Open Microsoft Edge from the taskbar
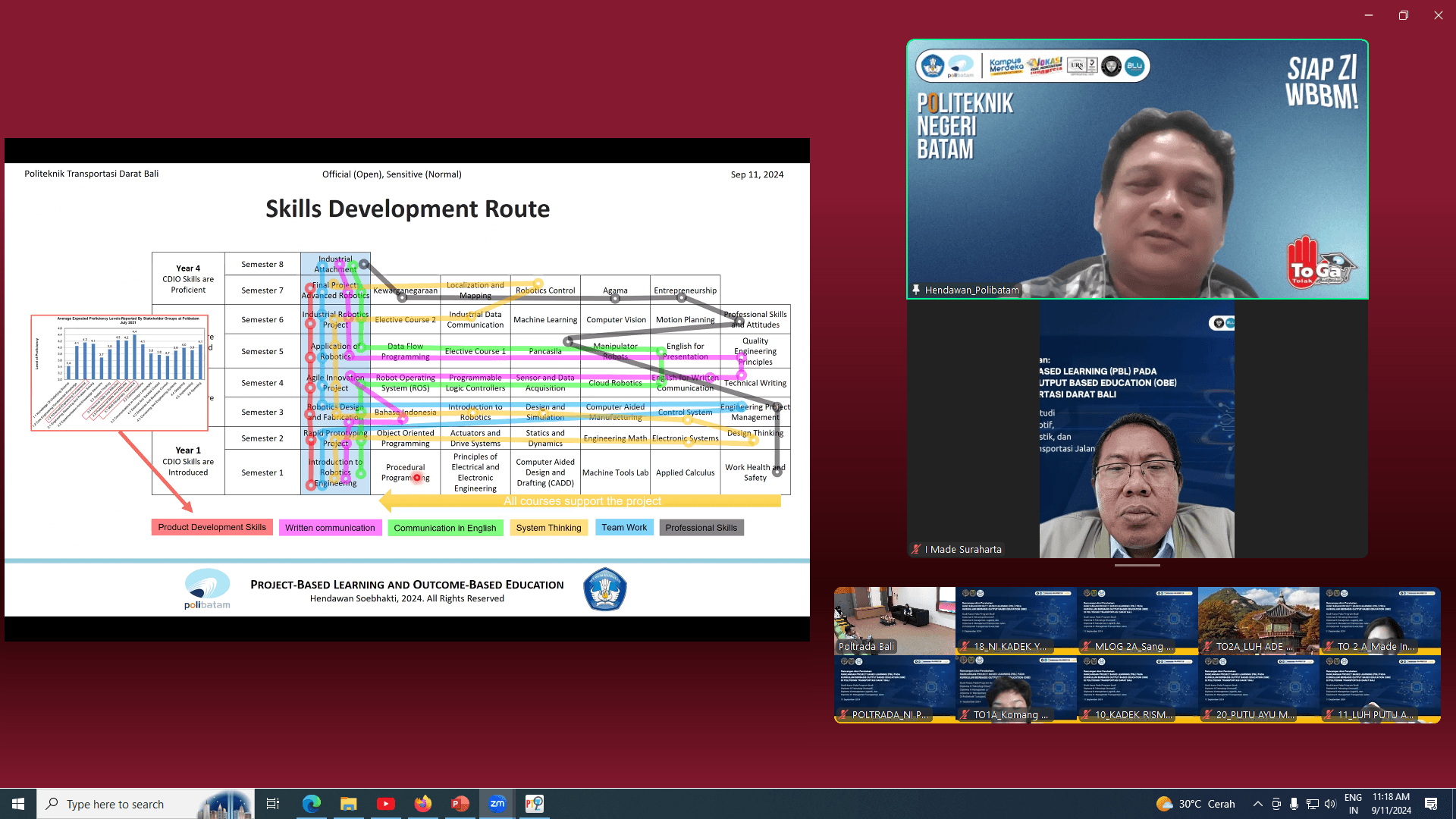 (312, 804)
